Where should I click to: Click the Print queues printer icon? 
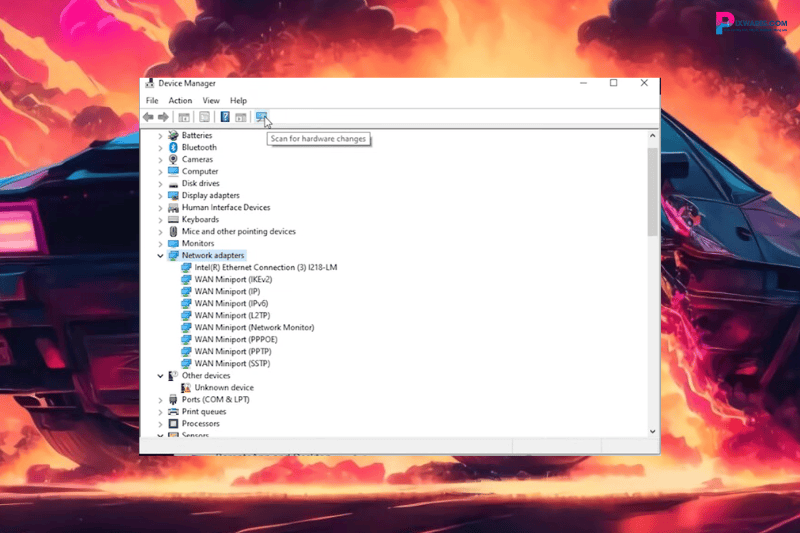pos(173,411)
